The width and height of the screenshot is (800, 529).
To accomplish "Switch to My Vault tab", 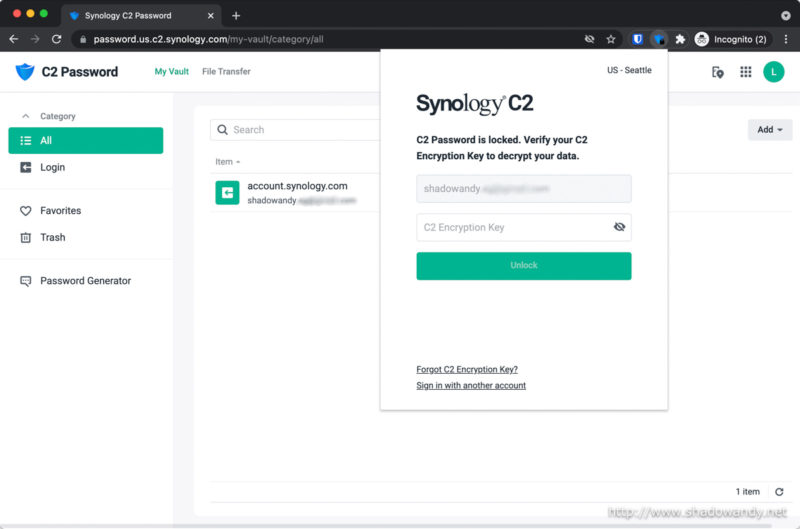I will coord(171,72).
